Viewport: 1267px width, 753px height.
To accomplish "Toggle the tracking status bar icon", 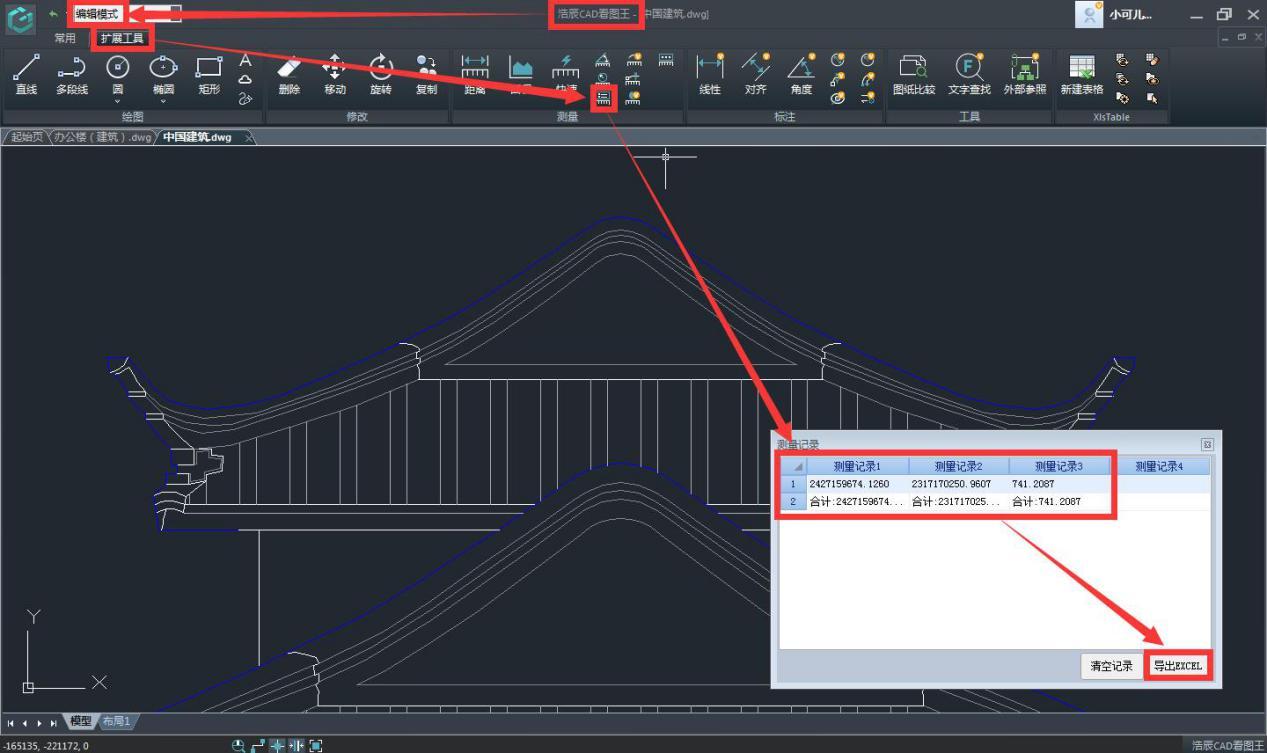I will 297,745.
